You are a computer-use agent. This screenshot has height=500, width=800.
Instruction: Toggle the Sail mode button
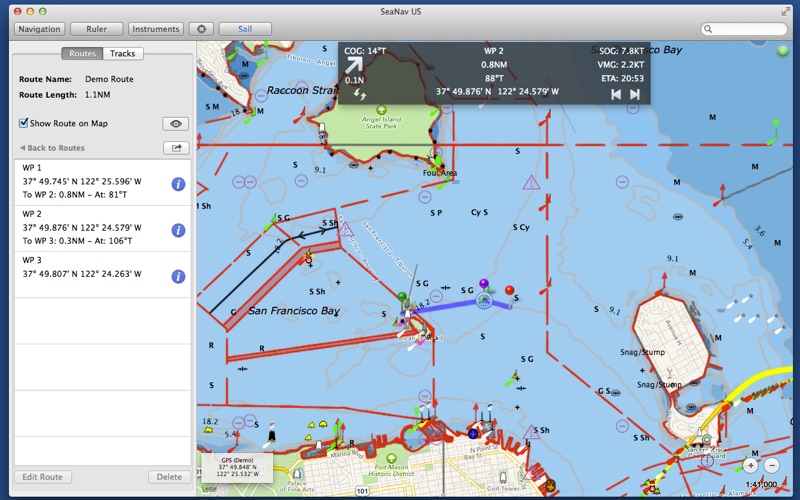pyautogui.click(x=245, y=29)
